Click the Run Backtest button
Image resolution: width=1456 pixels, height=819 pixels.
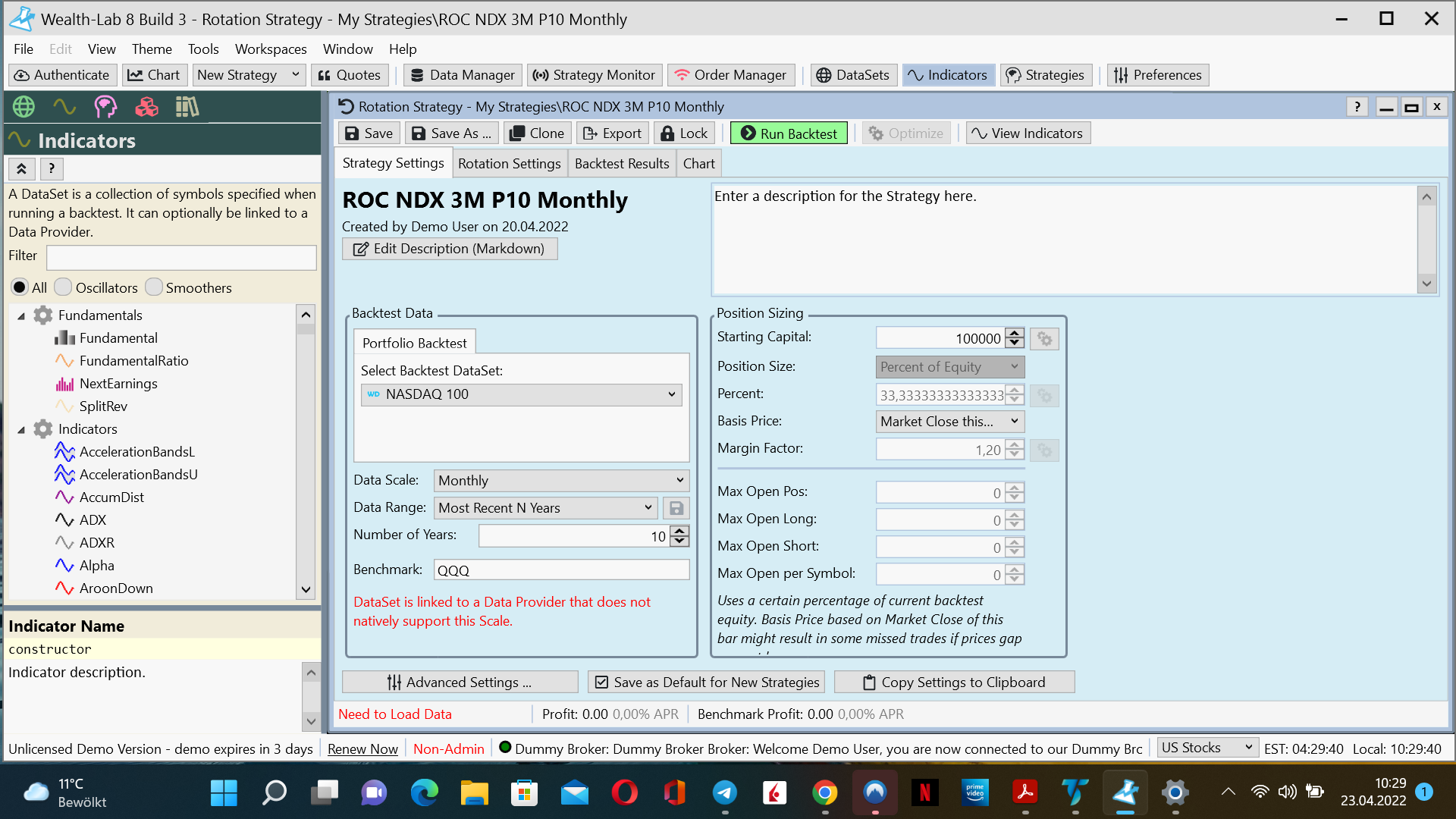coord(789,133)
